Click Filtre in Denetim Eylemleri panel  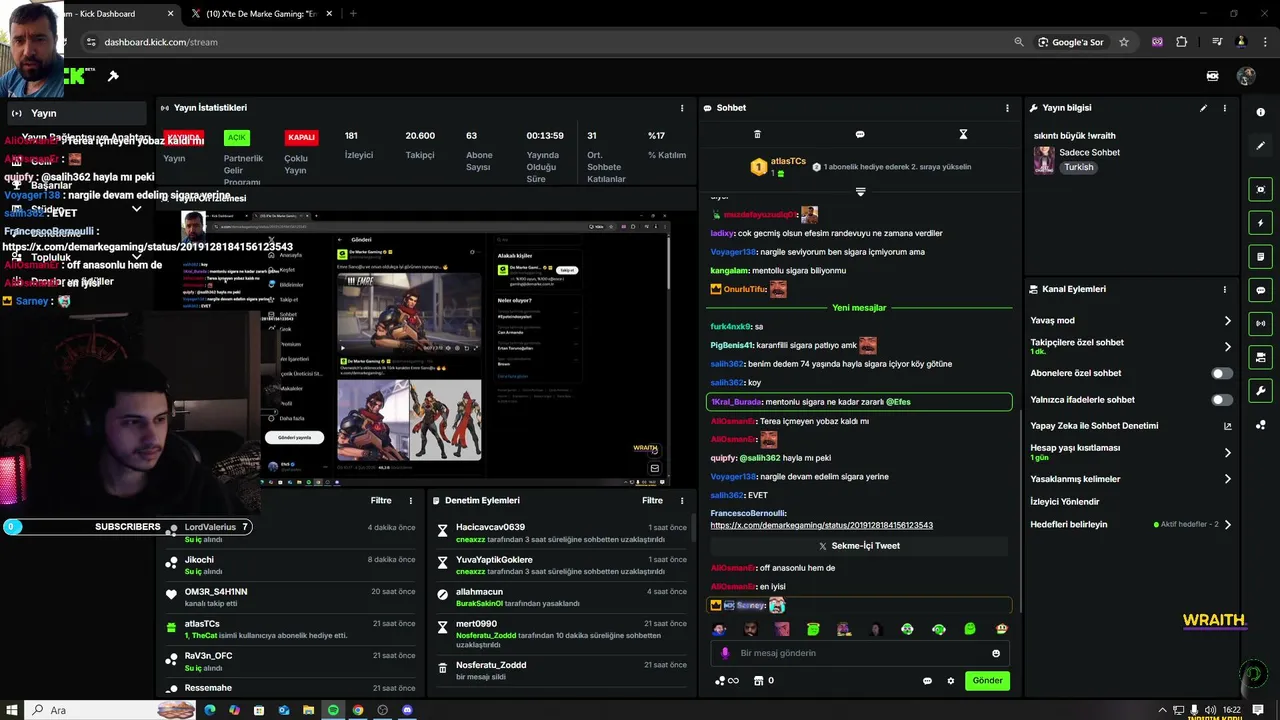point(652,500)
